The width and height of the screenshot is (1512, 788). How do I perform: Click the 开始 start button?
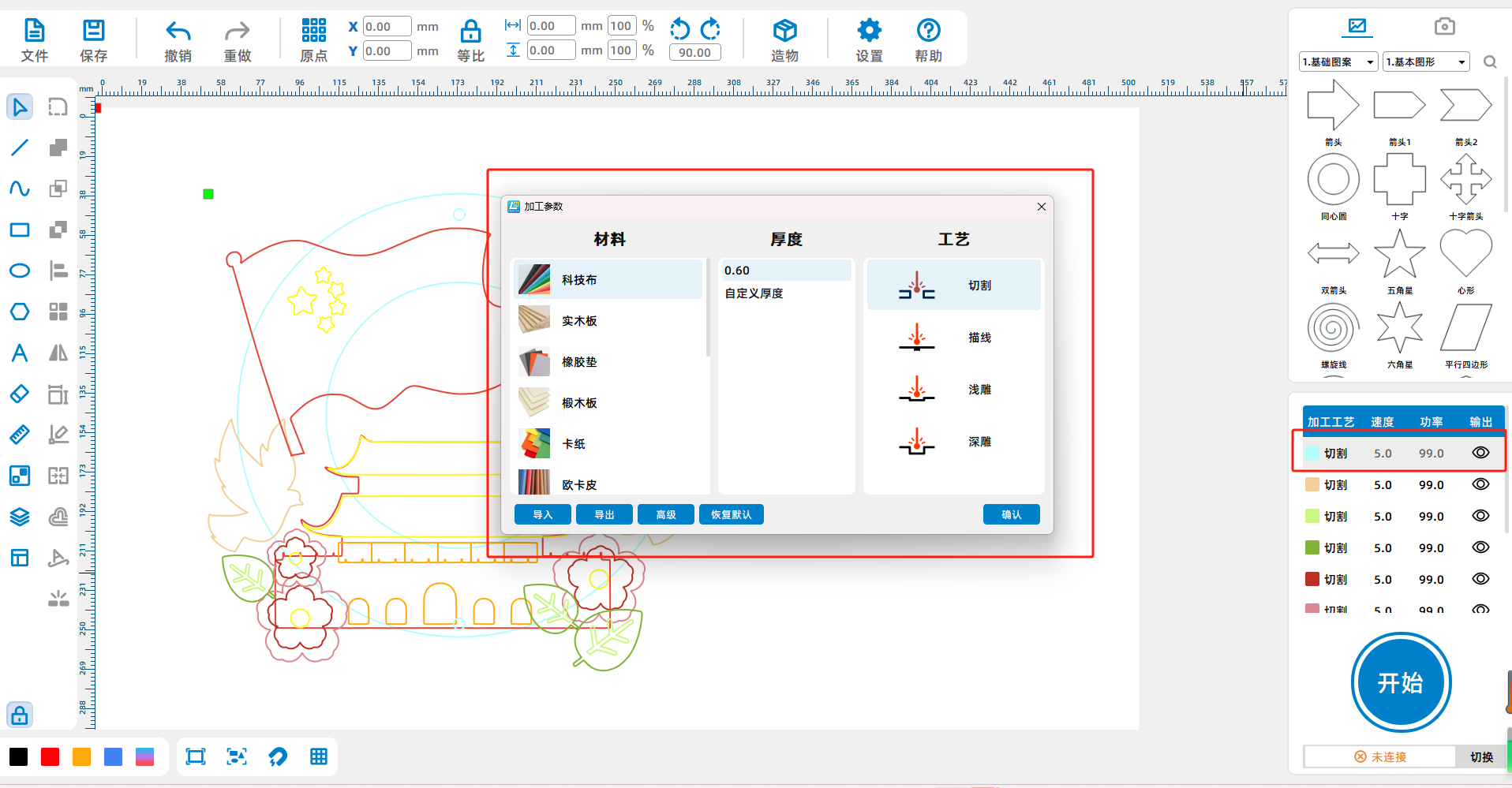[1401, 682]
